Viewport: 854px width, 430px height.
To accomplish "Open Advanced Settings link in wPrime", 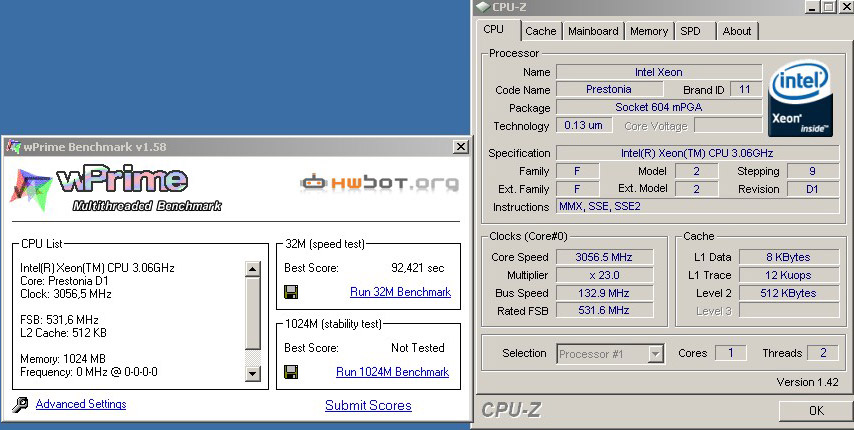I will pos(81,404).
